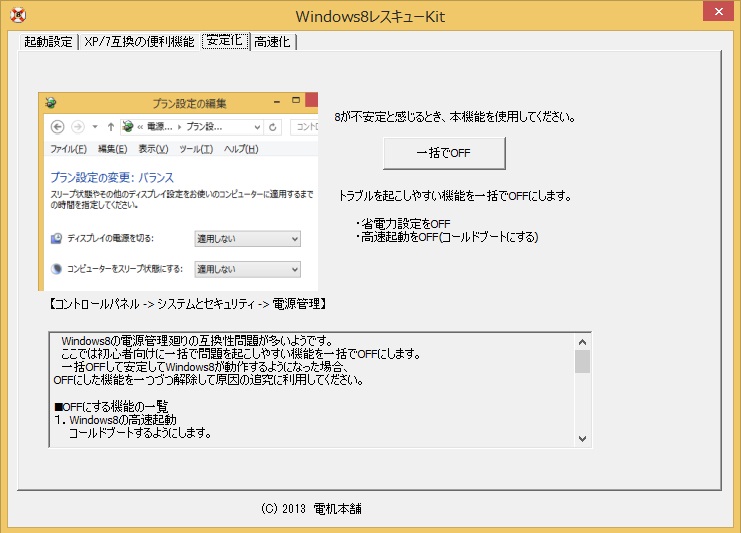Screen dimensions: 741x533
Task: Click the description box scroll up arrow
Action: point(582,341)
